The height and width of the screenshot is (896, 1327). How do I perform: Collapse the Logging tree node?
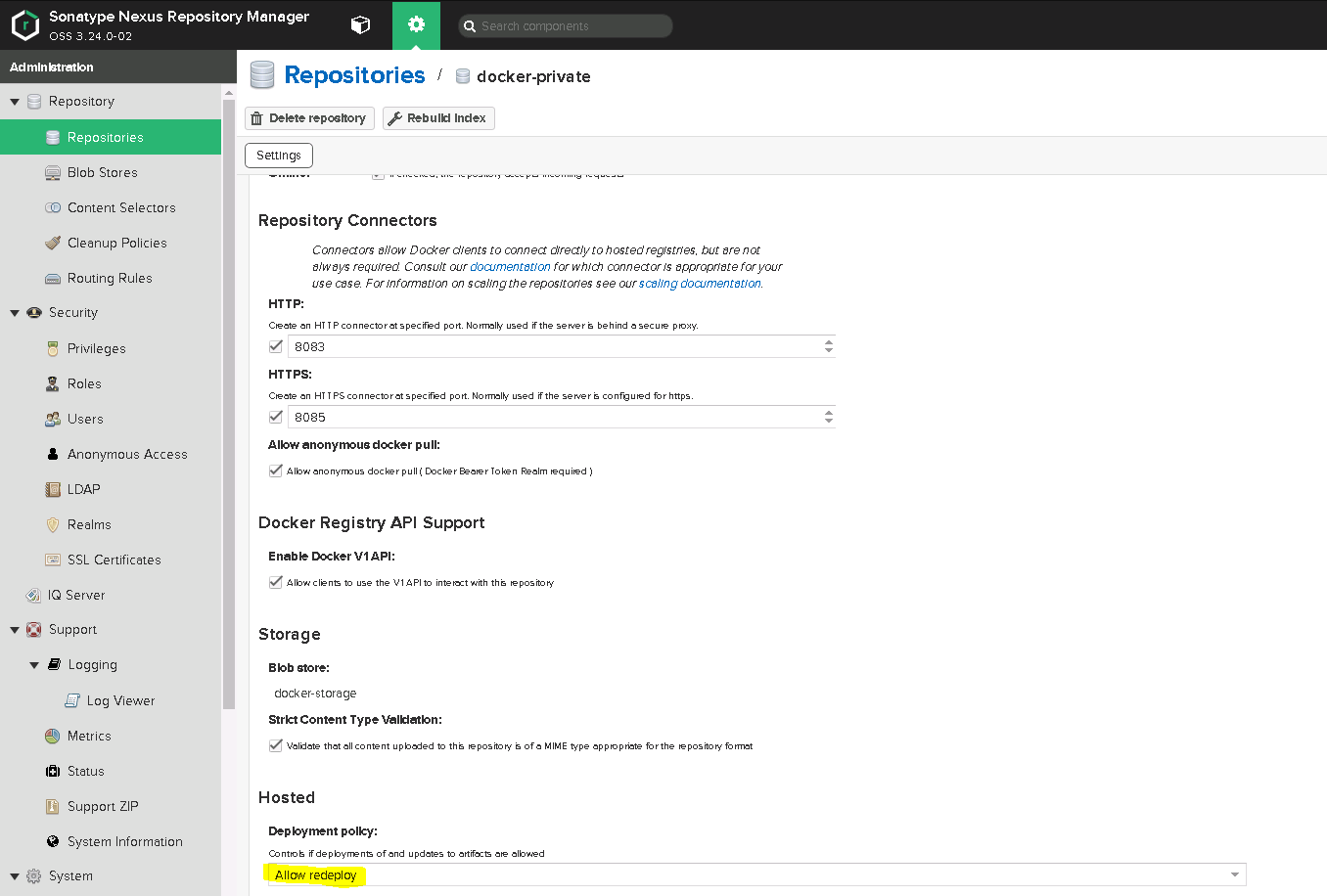click(34, 665)
